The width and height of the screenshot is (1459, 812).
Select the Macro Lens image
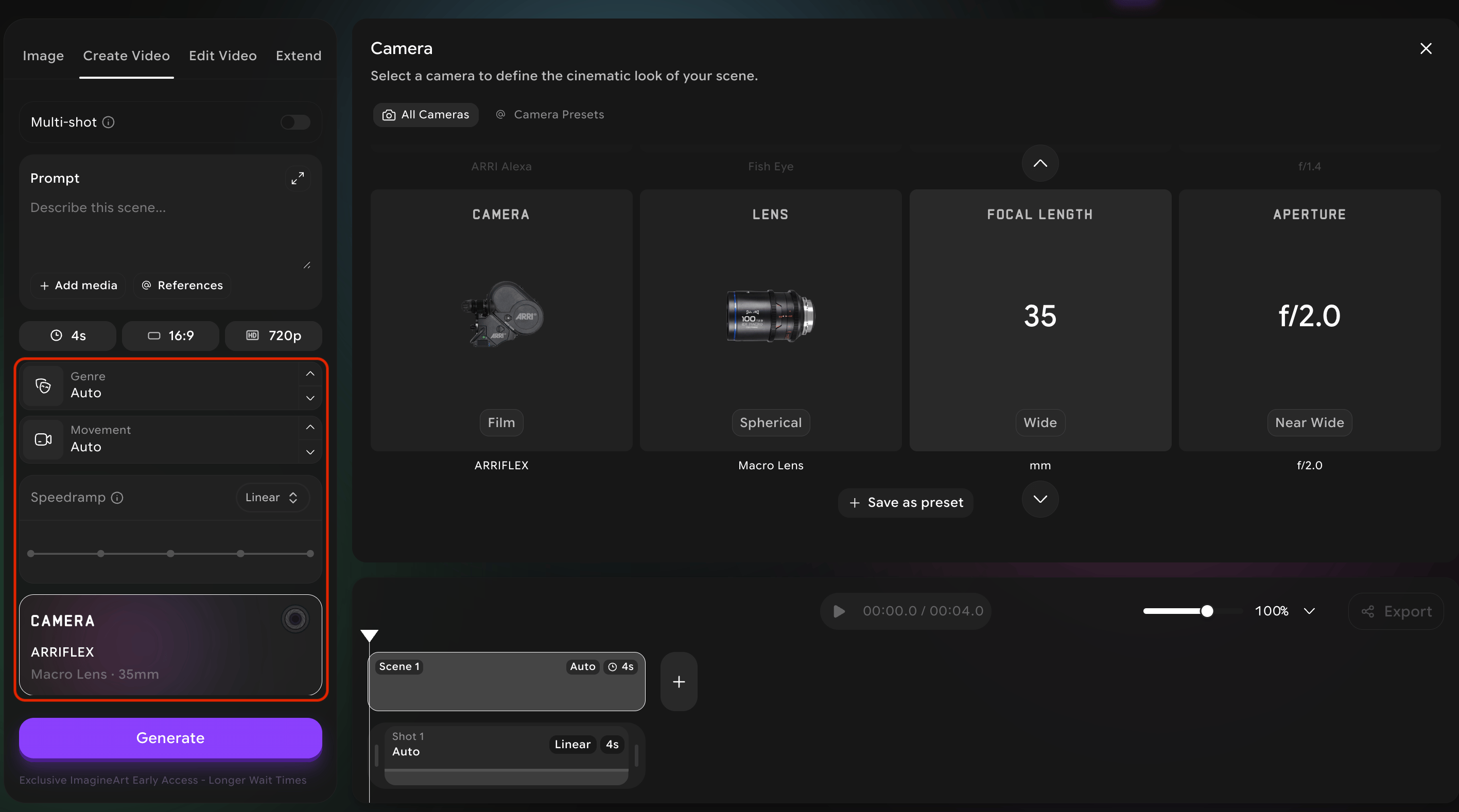[x=770, y=315]
